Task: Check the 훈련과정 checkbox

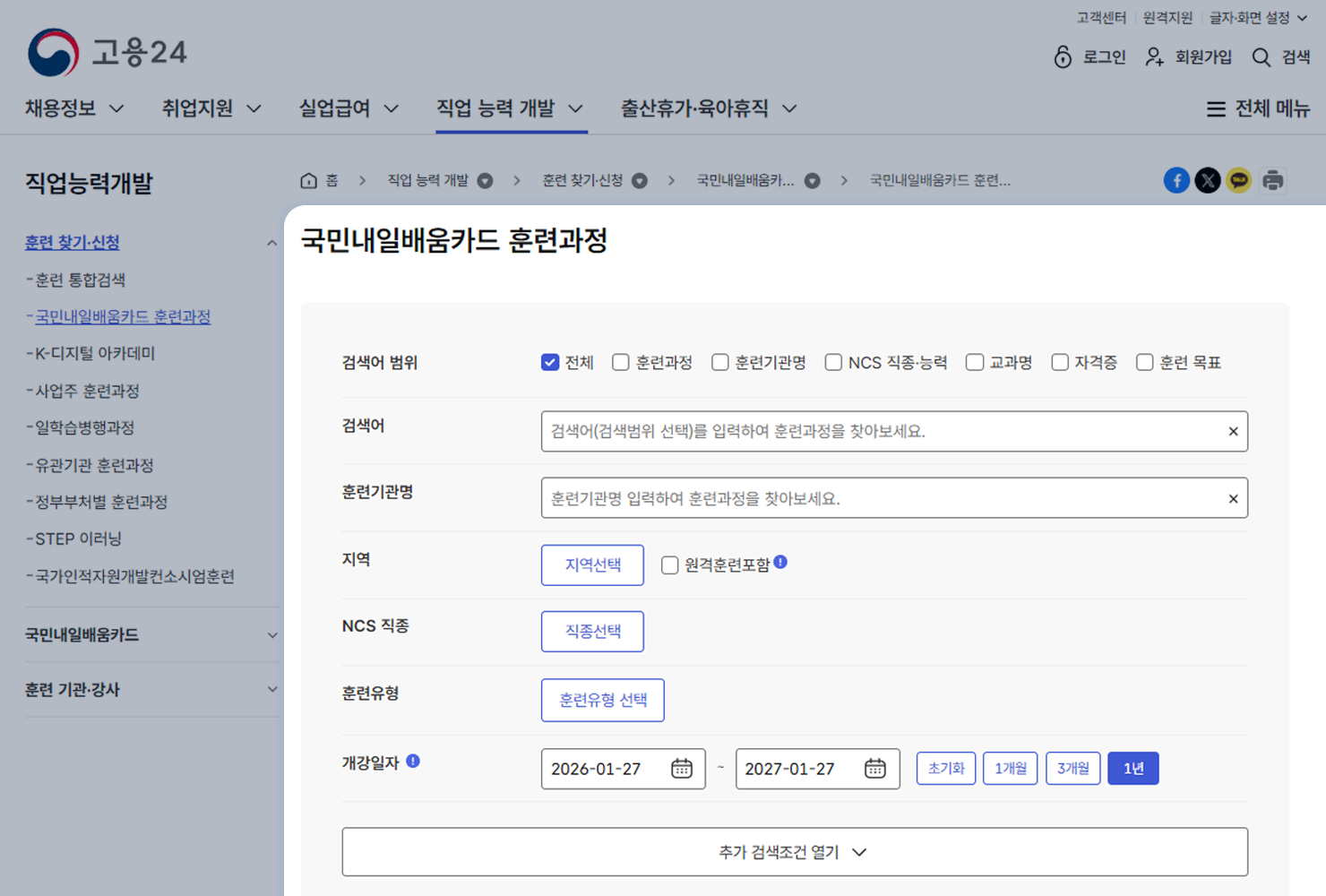Action: (620, 362)
